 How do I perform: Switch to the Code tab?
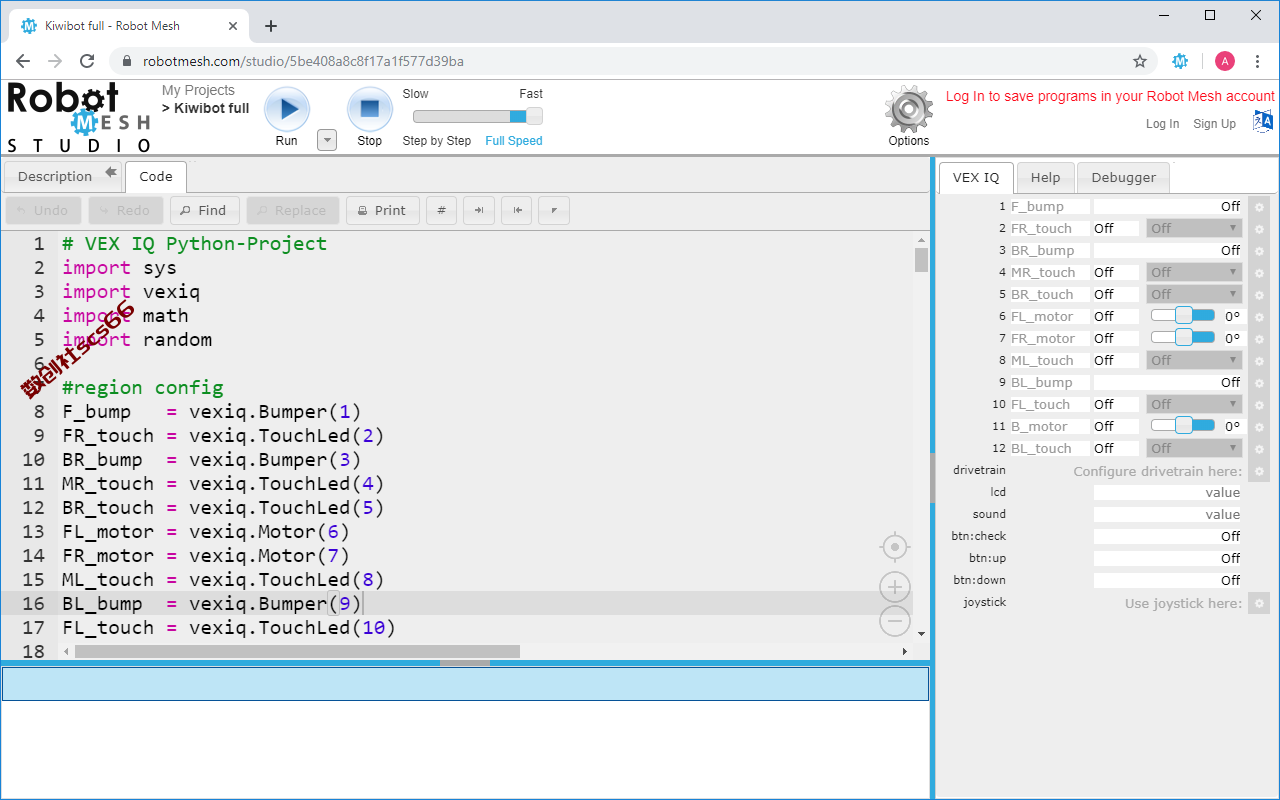click(x=156, y=177)
